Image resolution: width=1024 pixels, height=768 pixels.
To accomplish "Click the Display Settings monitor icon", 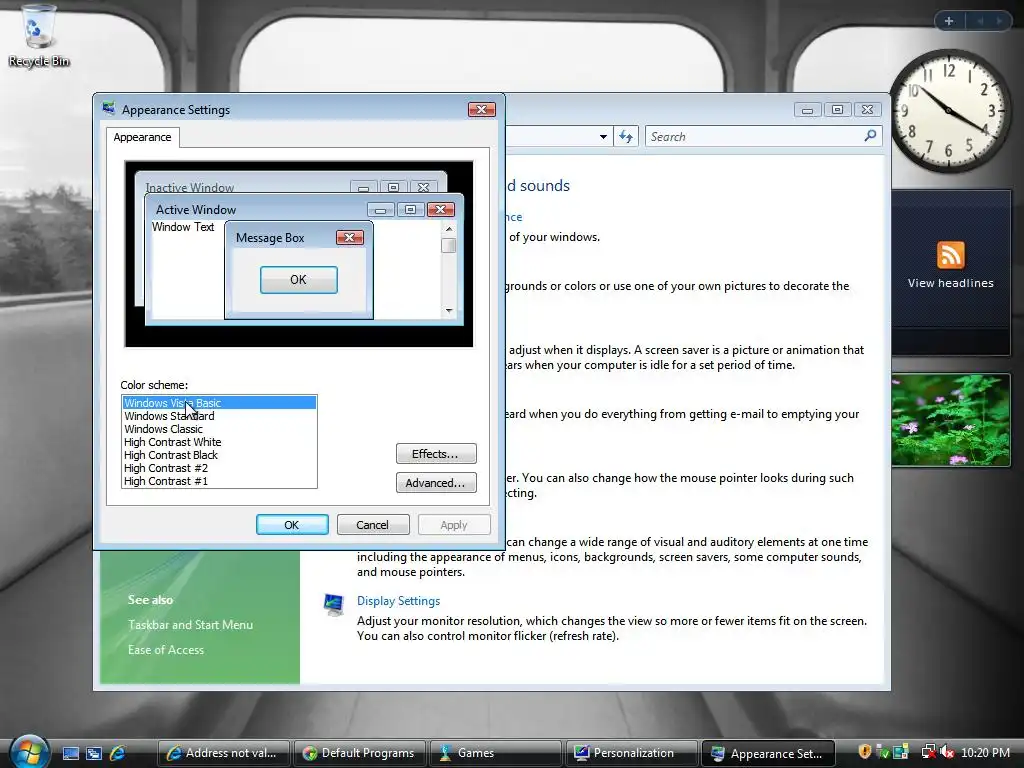I will point(334,604).
